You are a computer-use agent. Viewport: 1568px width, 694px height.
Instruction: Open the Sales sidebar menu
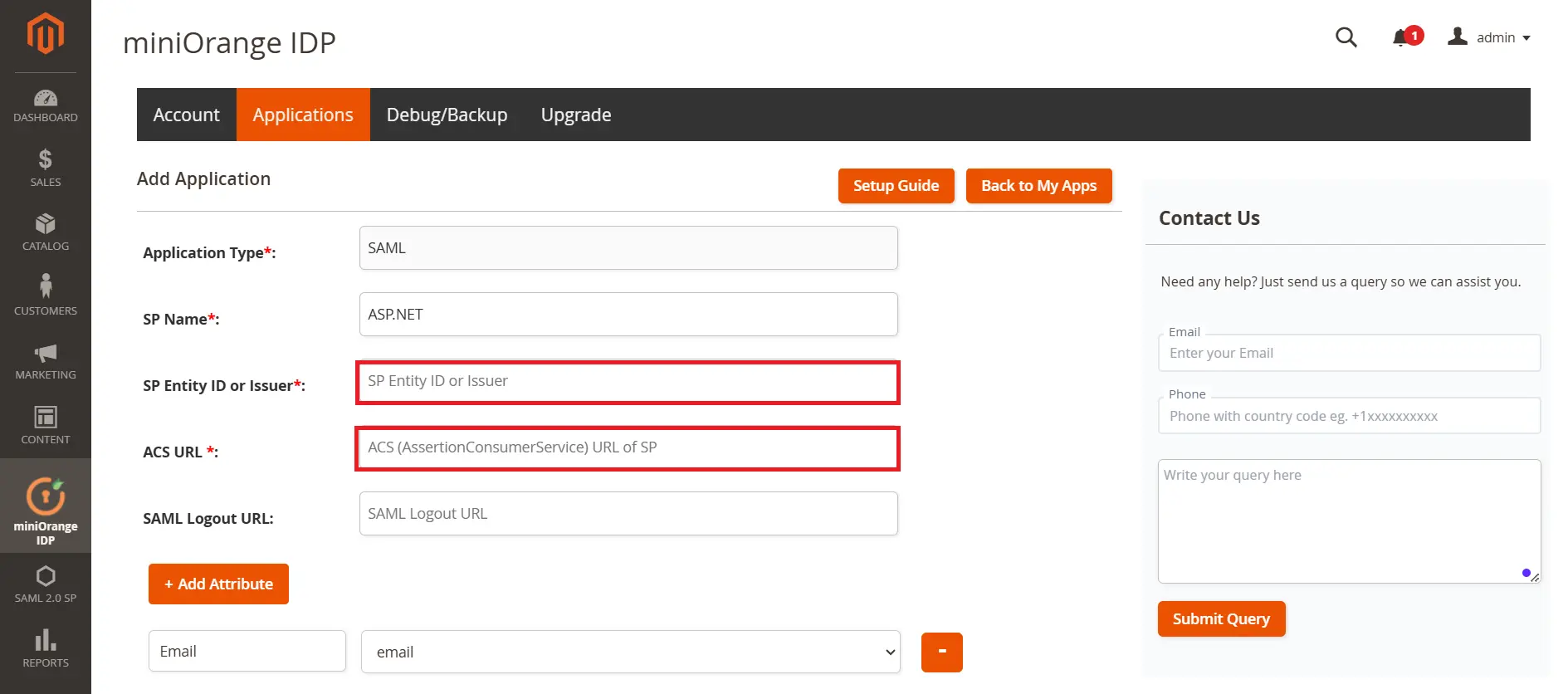[46, 168]
